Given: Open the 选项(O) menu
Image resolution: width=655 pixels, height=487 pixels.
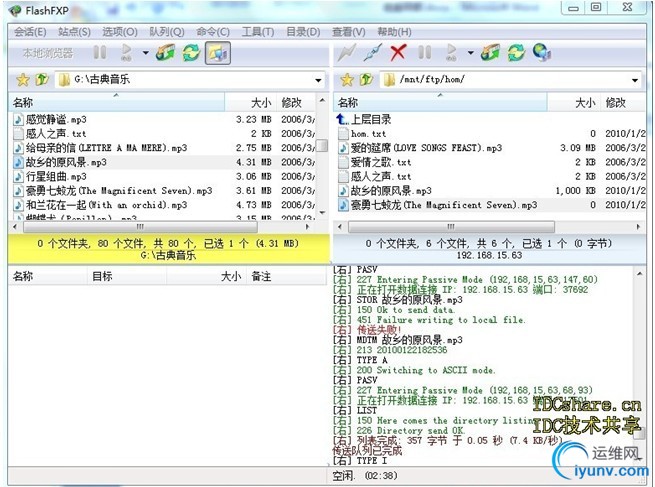Looking at the screenshot, I should tap(120, 32).
